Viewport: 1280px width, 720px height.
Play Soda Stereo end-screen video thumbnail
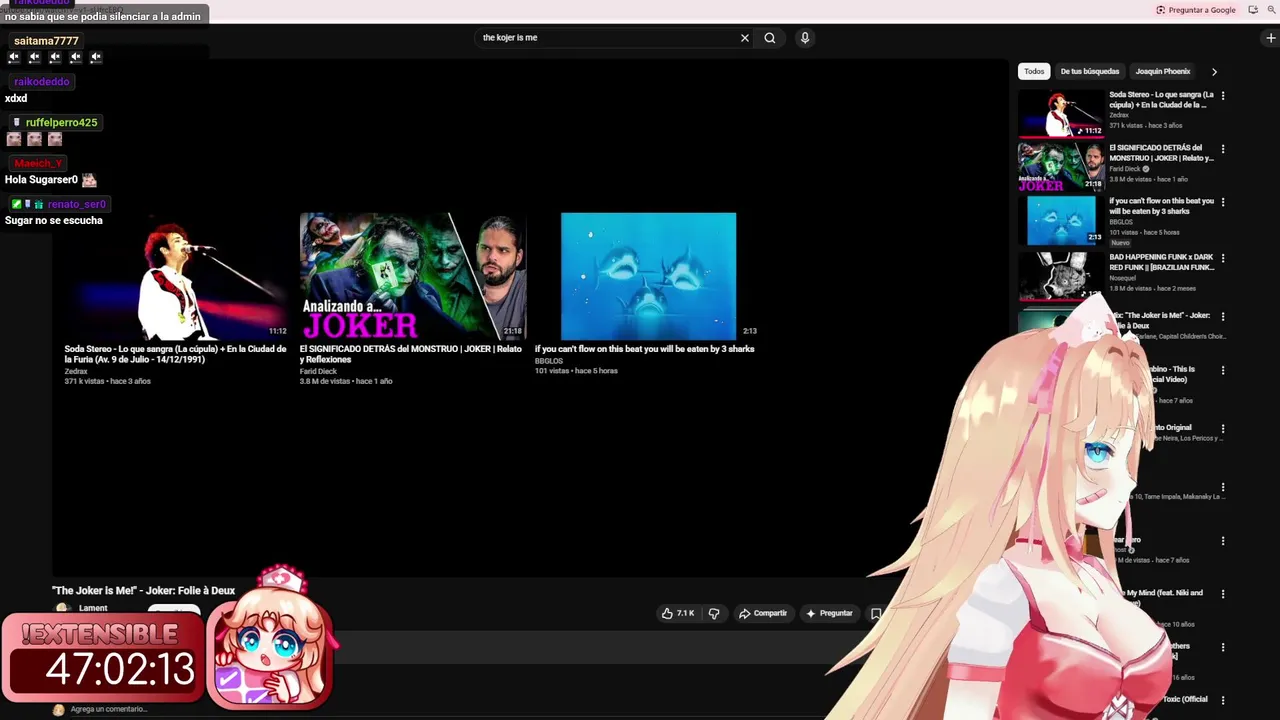[x=176, y=276]
